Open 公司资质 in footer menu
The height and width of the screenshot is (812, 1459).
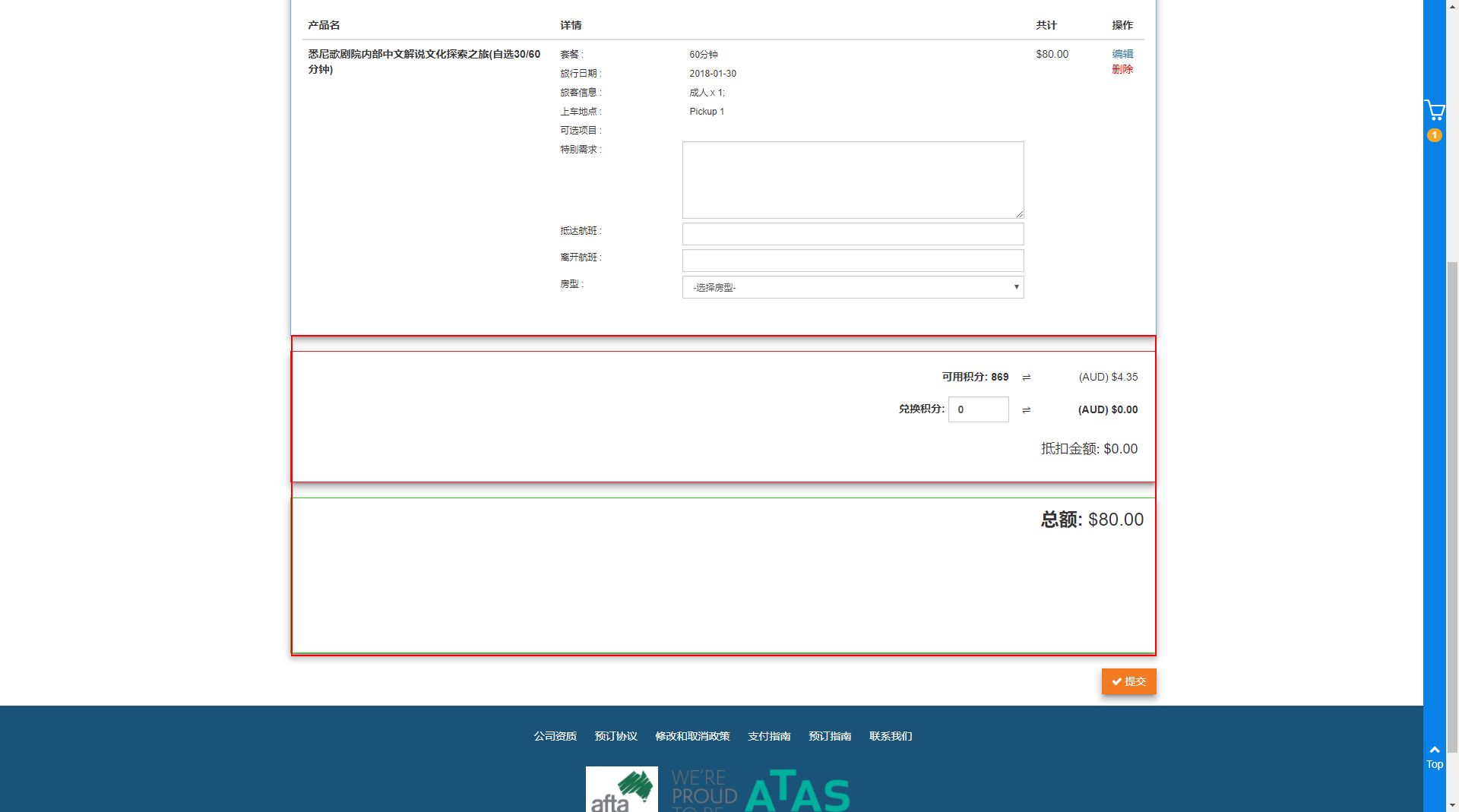[x=555, y=736]
